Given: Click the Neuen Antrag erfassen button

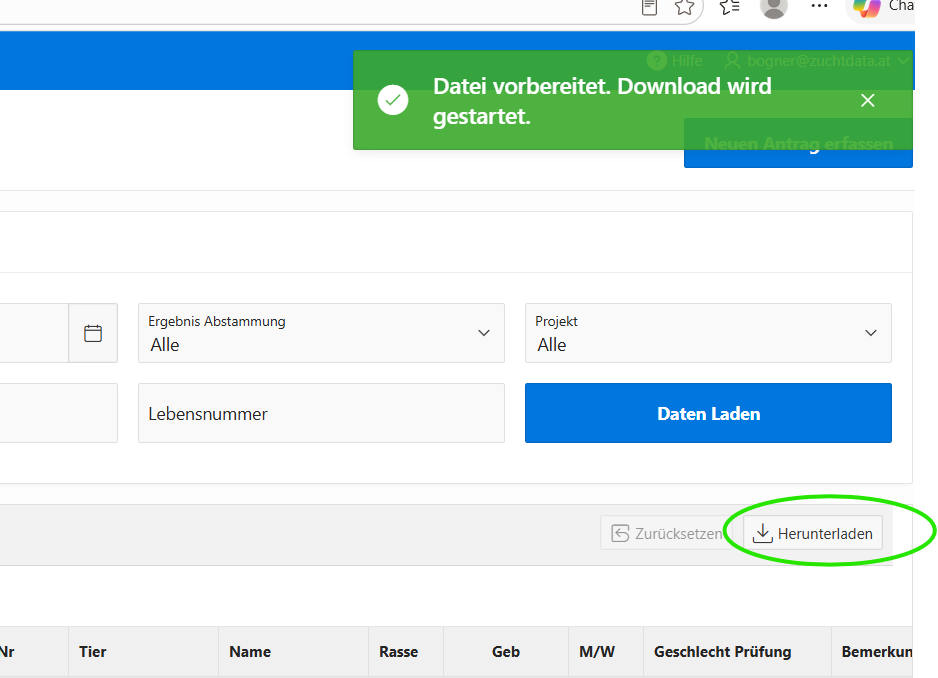Looking at the screenshot, I should coord(798,144).
